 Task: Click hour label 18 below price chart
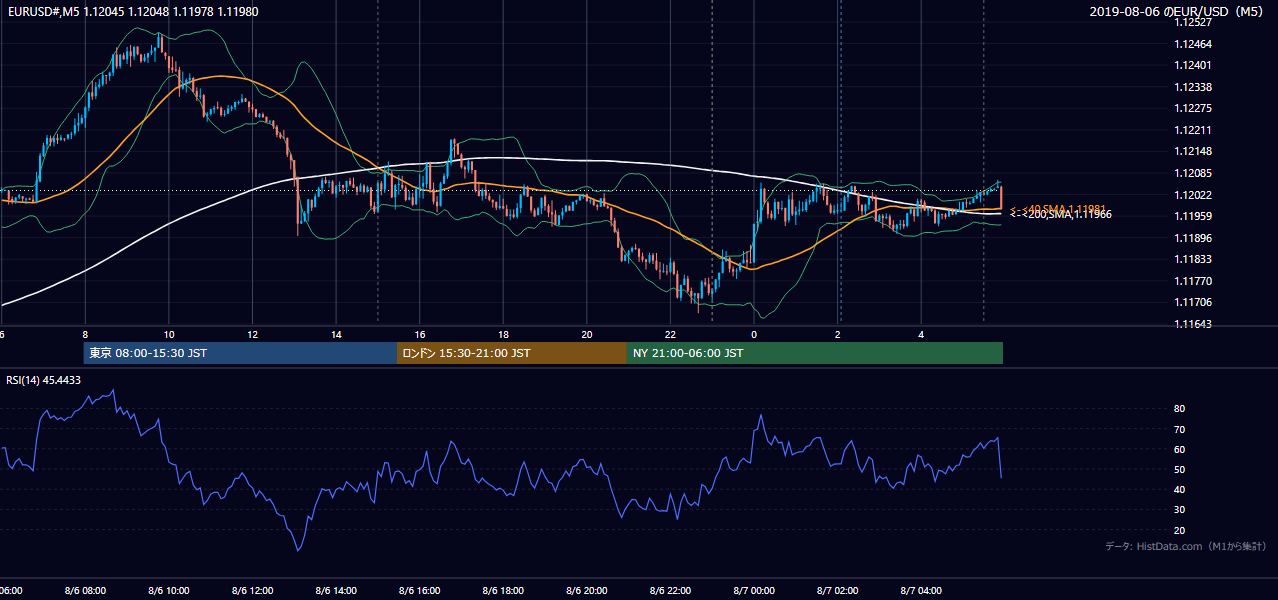(503, 335)
